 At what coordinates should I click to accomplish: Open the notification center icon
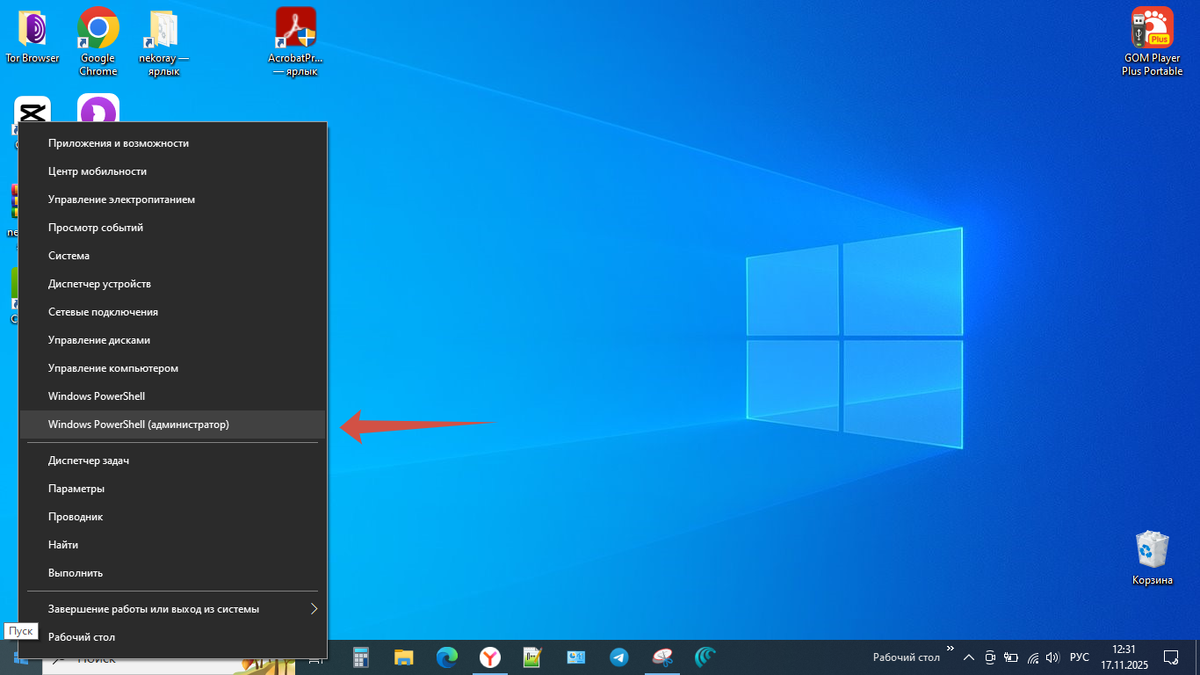click(1170, 657)
